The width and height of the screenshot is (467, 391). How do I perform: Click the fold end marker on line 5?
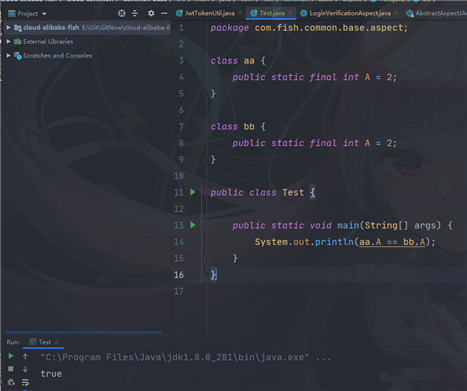pyautogui.click(x=207, y=94)
